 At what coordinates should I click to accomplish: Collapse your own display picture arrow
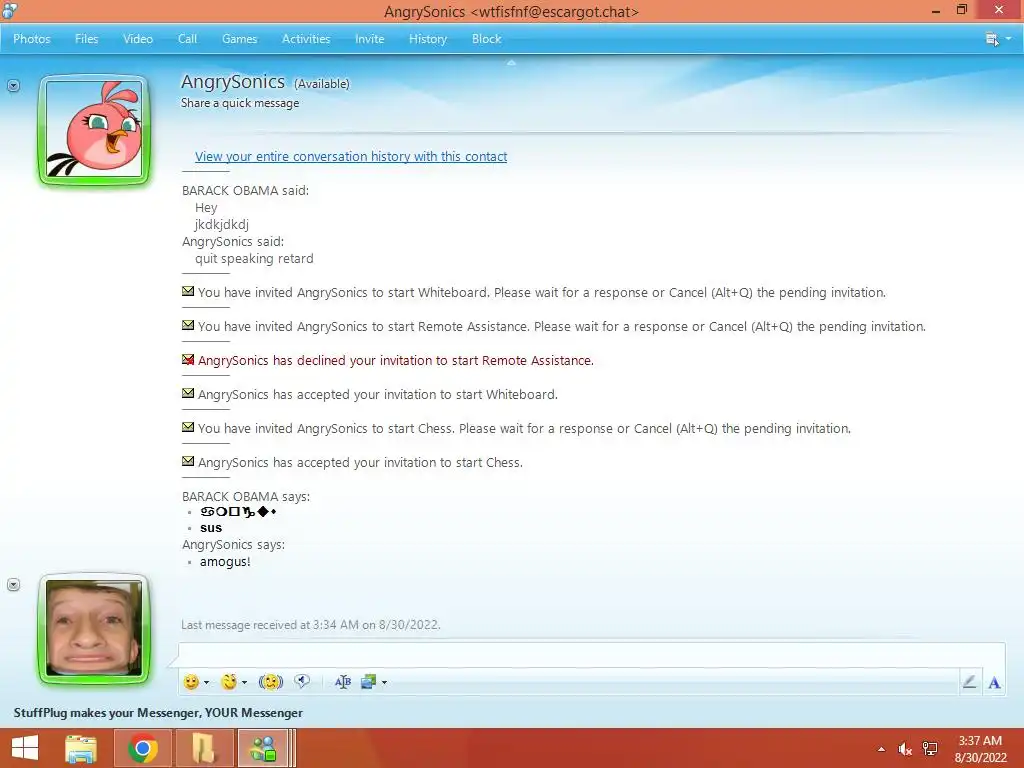coord(13,584)
